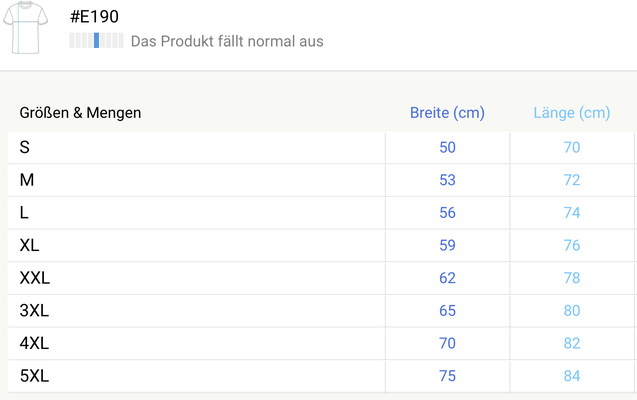Click length value 84 for 5XL

(572, 376)
